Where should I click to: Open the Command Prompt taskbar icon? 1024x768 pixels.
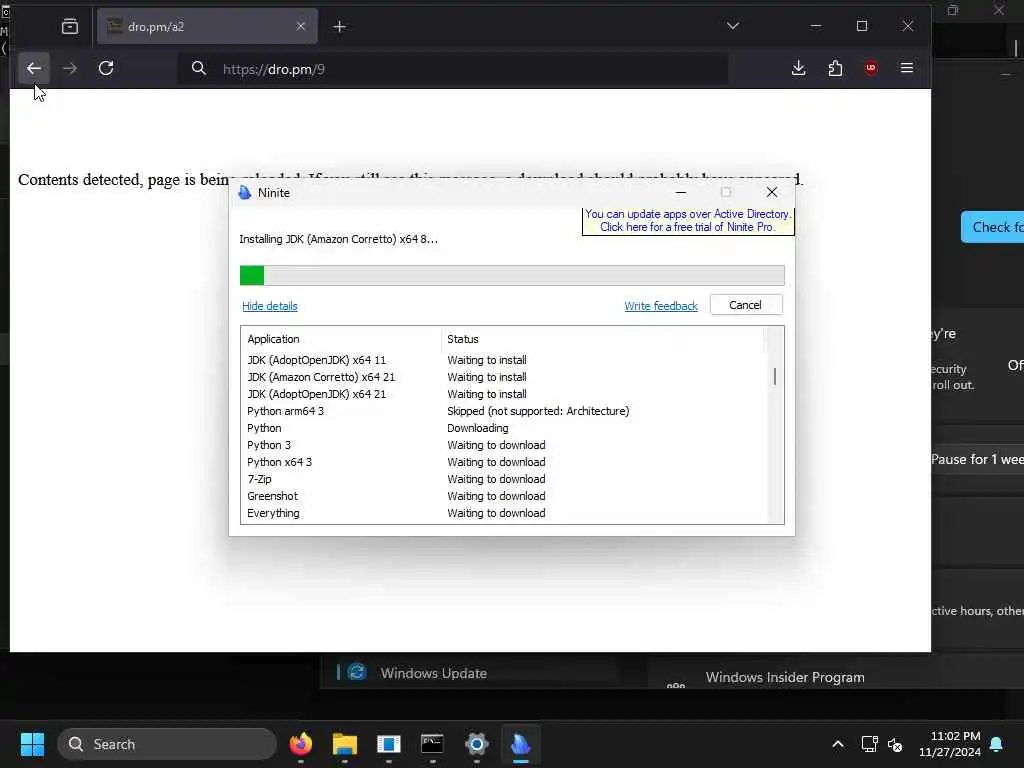point(432,744)
